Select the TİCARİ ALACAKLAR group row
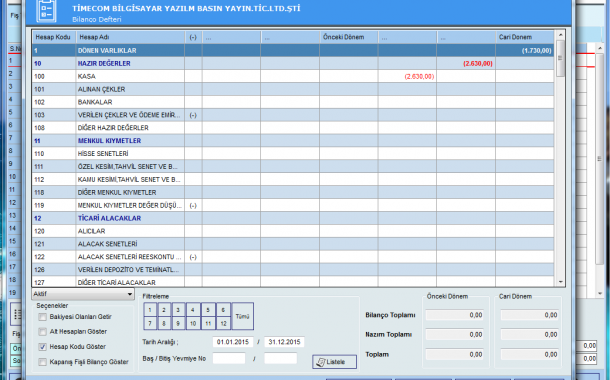This screenshot has height=380, width=610. [293, 218]
